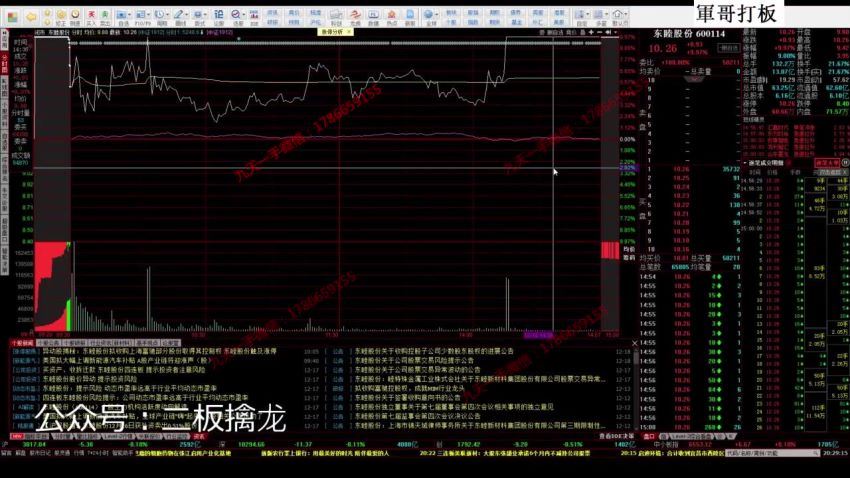Click the 默认页 home page icon

coord(617,15)
